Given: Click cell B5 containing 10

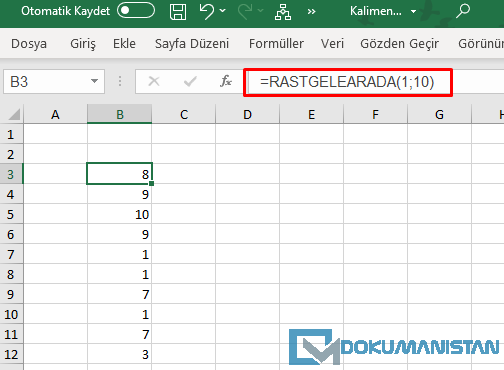Looking at the screenshot, I should (x=120, y=214).
